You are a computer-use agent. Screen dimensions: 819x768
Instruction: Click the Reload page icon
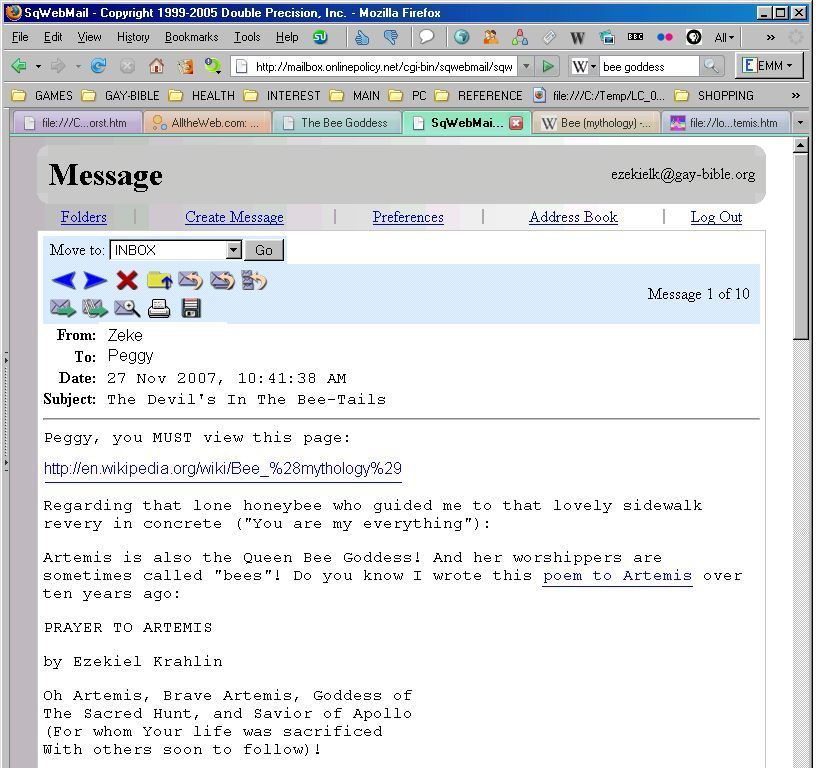pos(98,66)
